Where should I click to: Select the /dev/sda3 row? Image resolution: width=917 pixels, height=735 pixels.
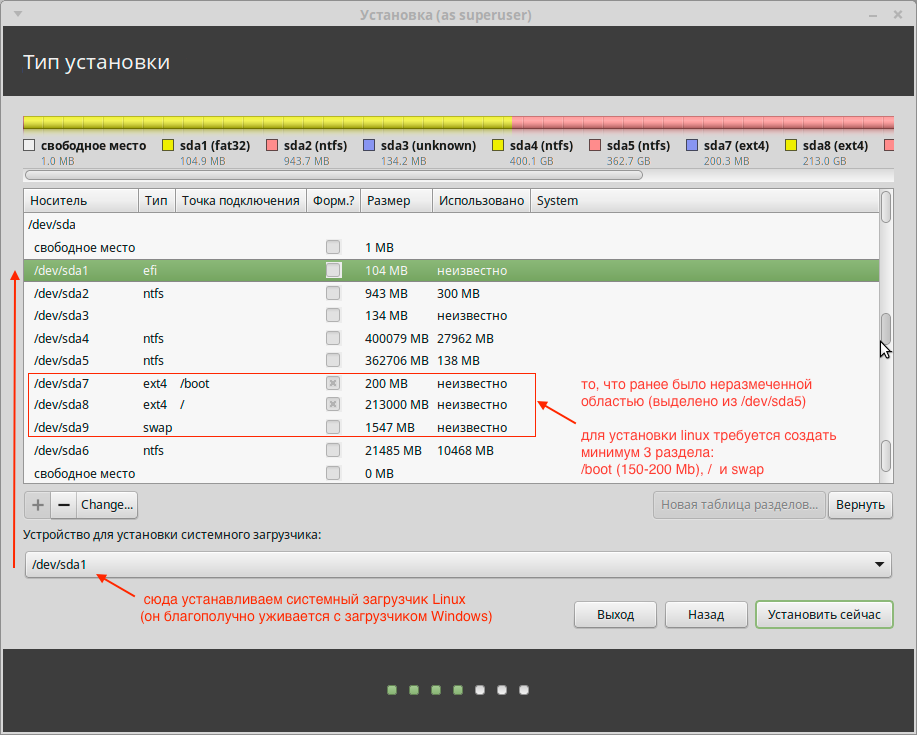451,315
